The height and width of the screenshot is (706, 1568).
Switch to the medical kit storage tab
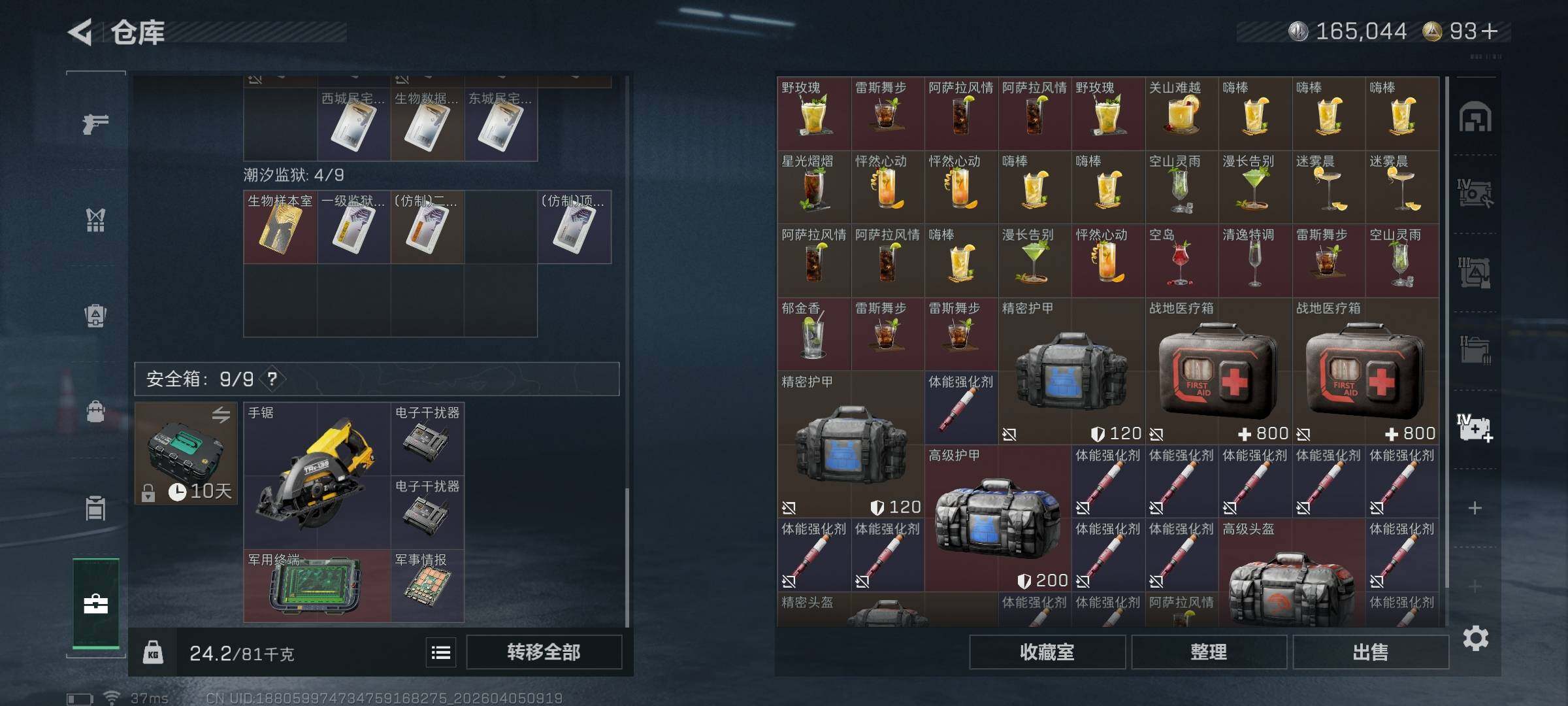click(x=1475, y=428)
